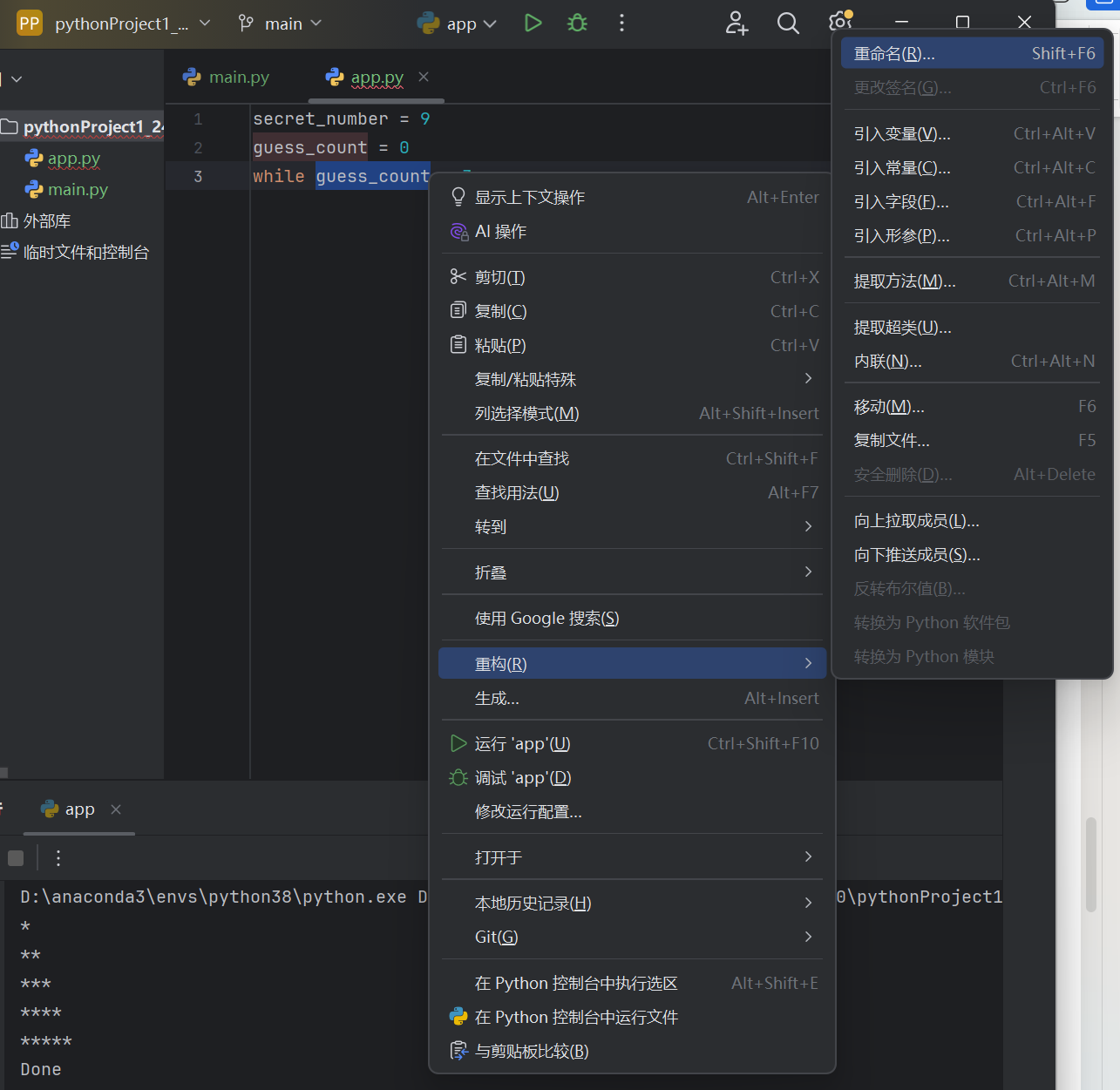
Task: Choose Introduce Parameter option
Action: (974, 235)
